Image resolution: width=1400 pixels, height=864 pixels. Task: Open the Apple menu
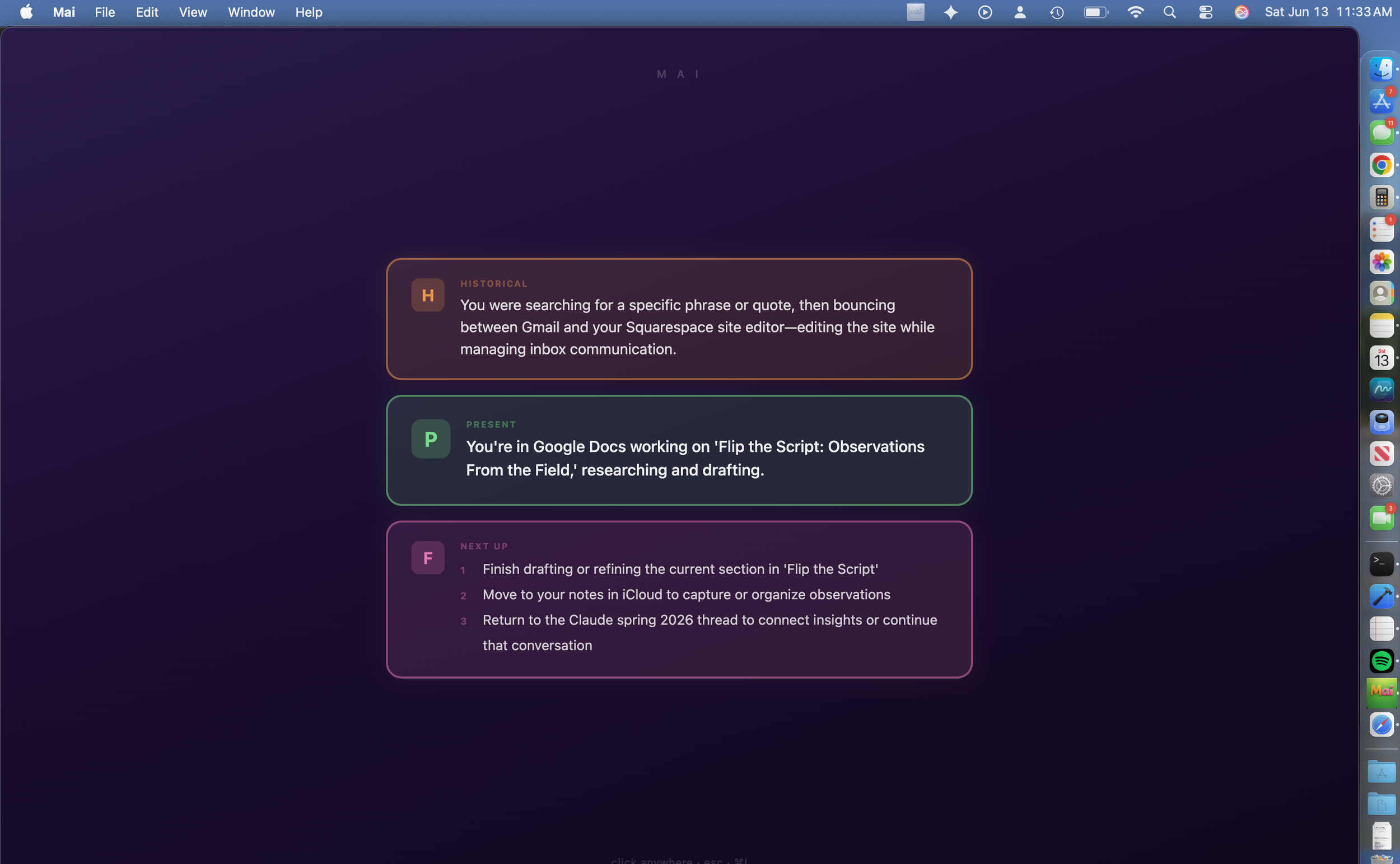(x=26, y=12)
